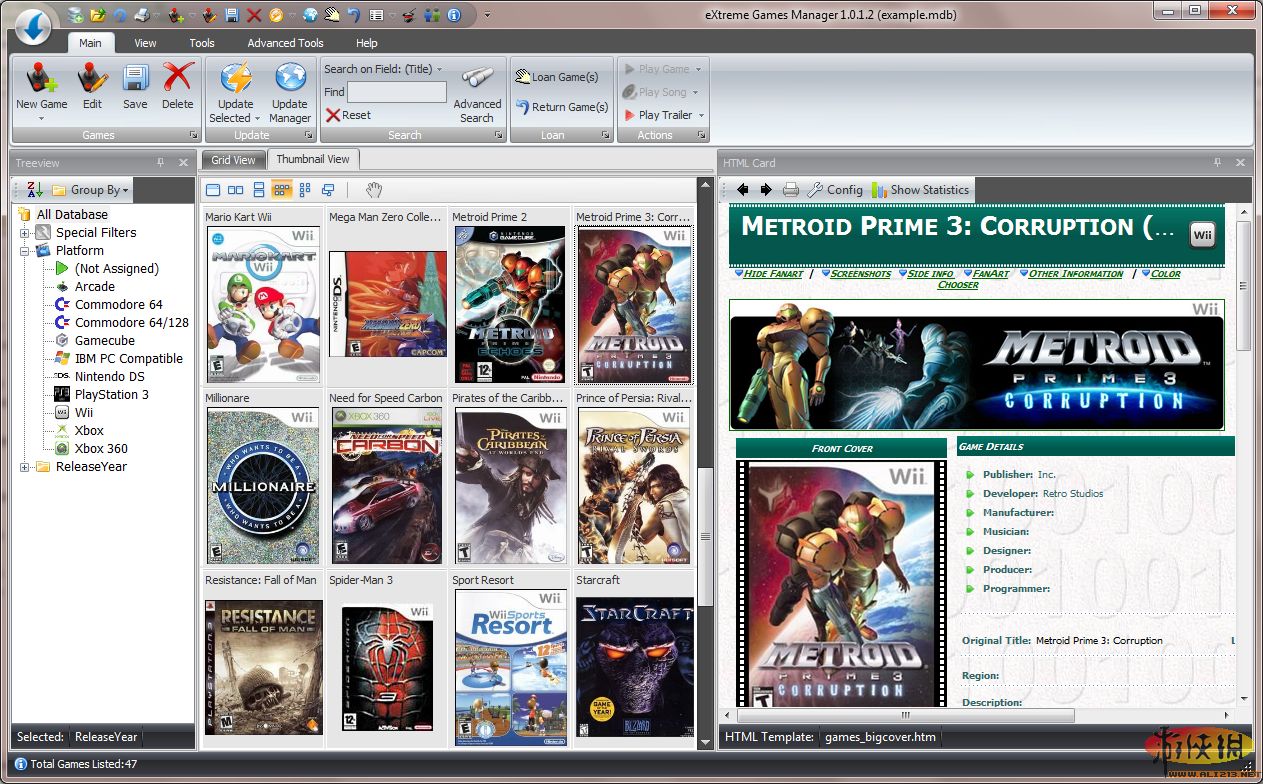Toggle the single card layout icon
Screen dimensions: 1263x784
213,190
